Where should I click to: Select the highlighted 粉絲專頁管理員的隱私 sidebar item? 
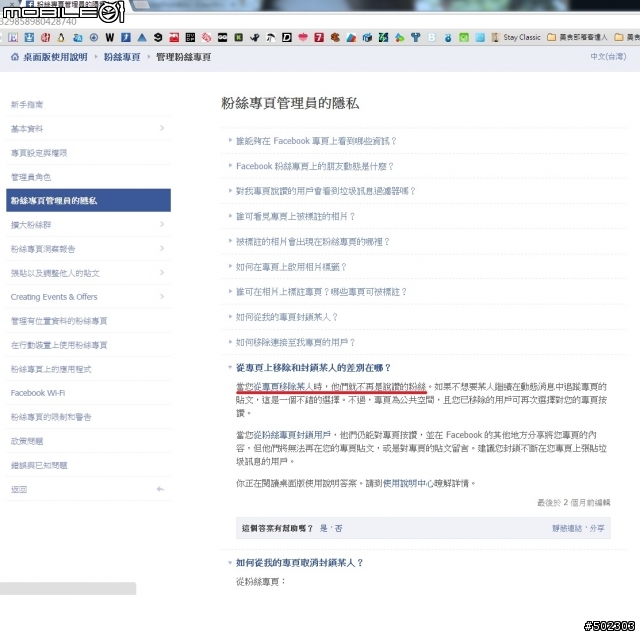pos(88,200)
